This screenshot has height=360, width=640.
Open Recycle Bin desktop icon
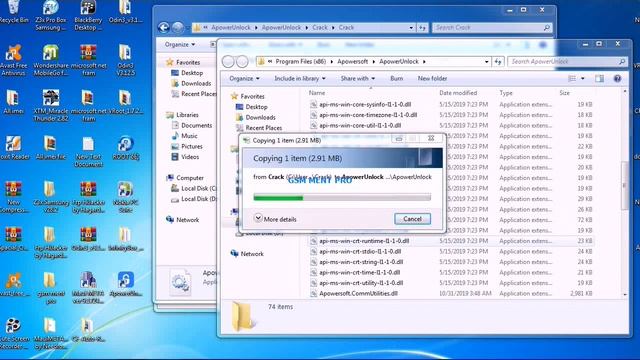pos(14,12)
